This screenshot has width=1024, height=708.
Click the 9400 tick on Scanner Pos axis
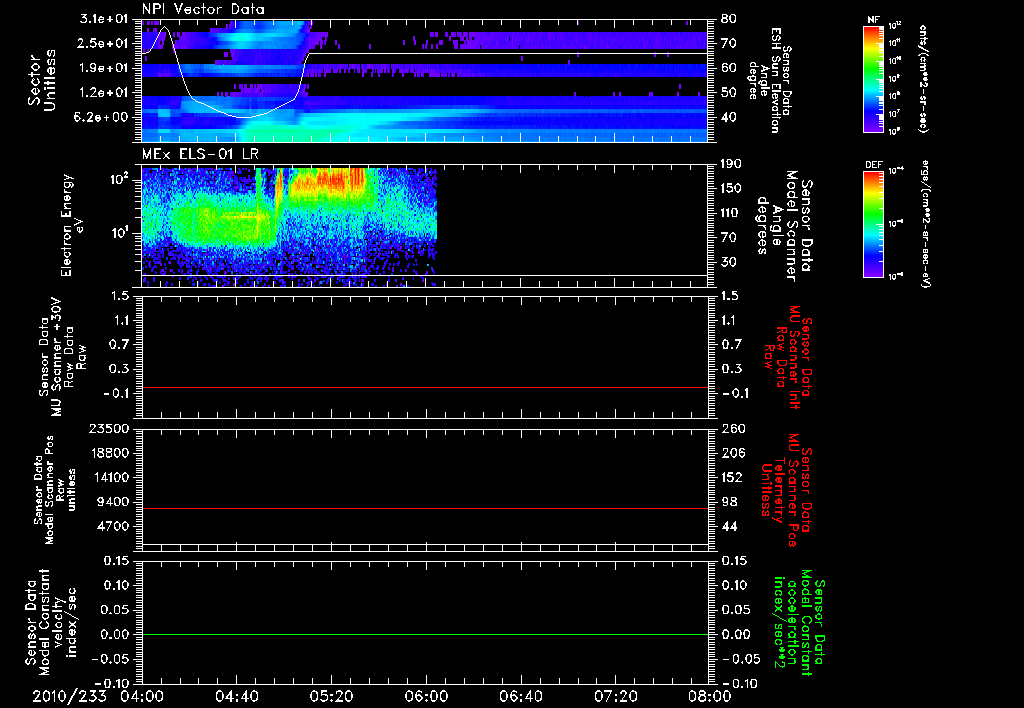(x=113, y=502)
